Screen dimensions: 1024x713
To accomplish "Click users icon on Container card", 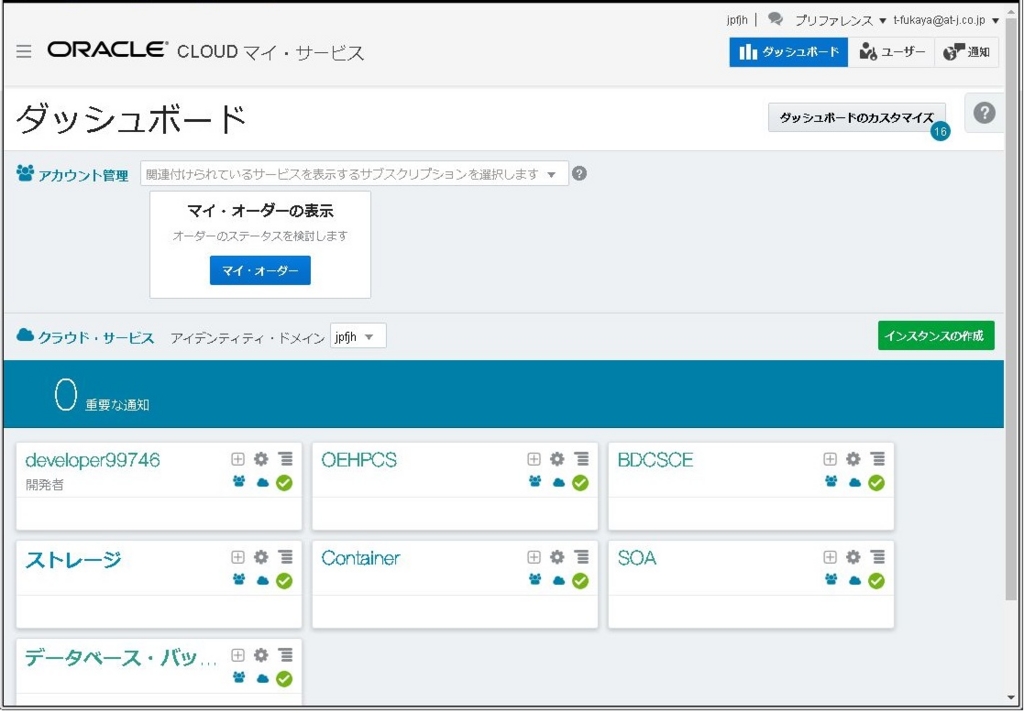I will pos(536,580).
